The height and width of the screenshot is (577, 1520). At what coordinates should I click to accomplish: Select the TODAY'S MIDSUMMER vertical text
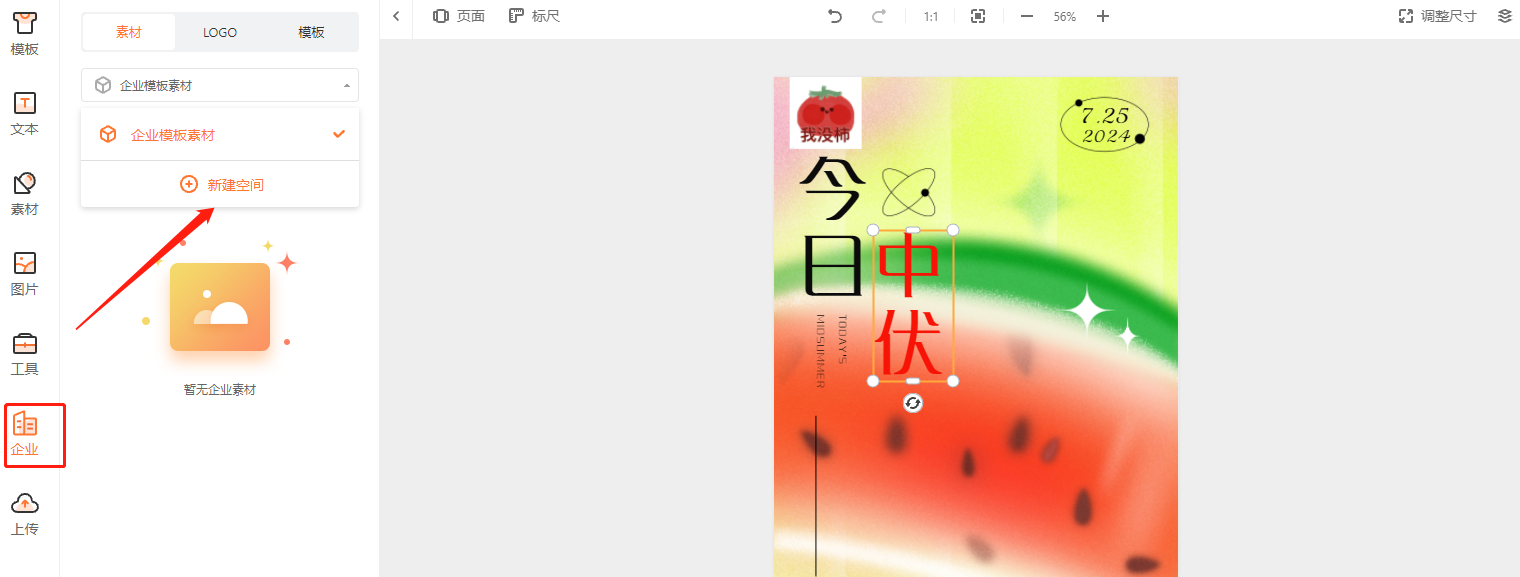pyautogui.click(x=831, y=351)
